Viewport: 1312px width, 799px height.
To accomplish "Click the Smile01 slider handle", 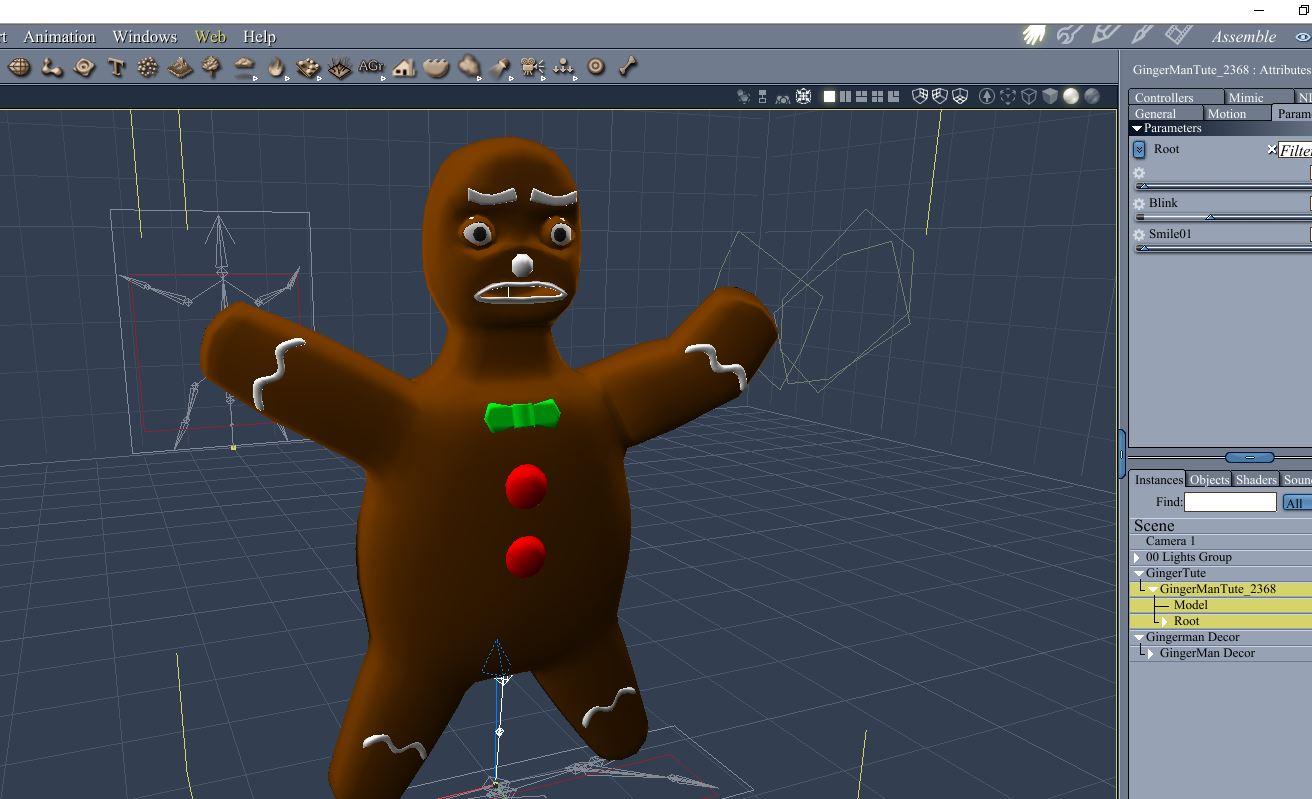I will (x=1143, y=248).
